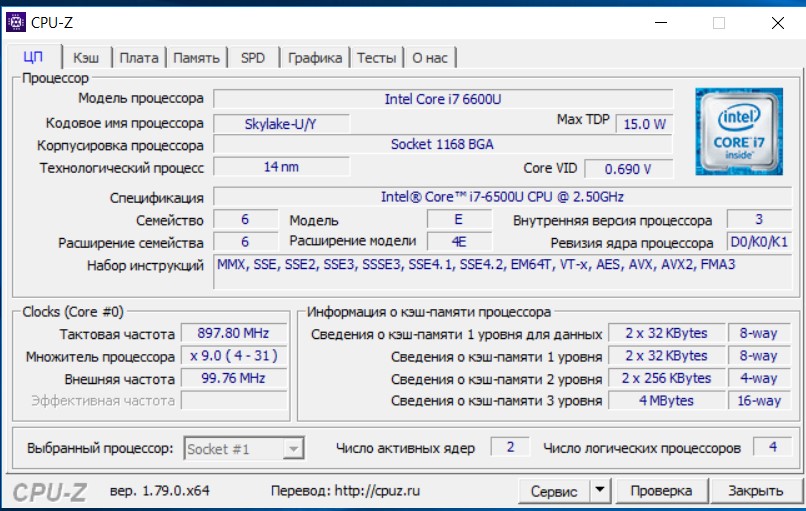Click the 4-way L2 associativity value
The width and height of the screenshot is (806, 511).
(759, 378)
